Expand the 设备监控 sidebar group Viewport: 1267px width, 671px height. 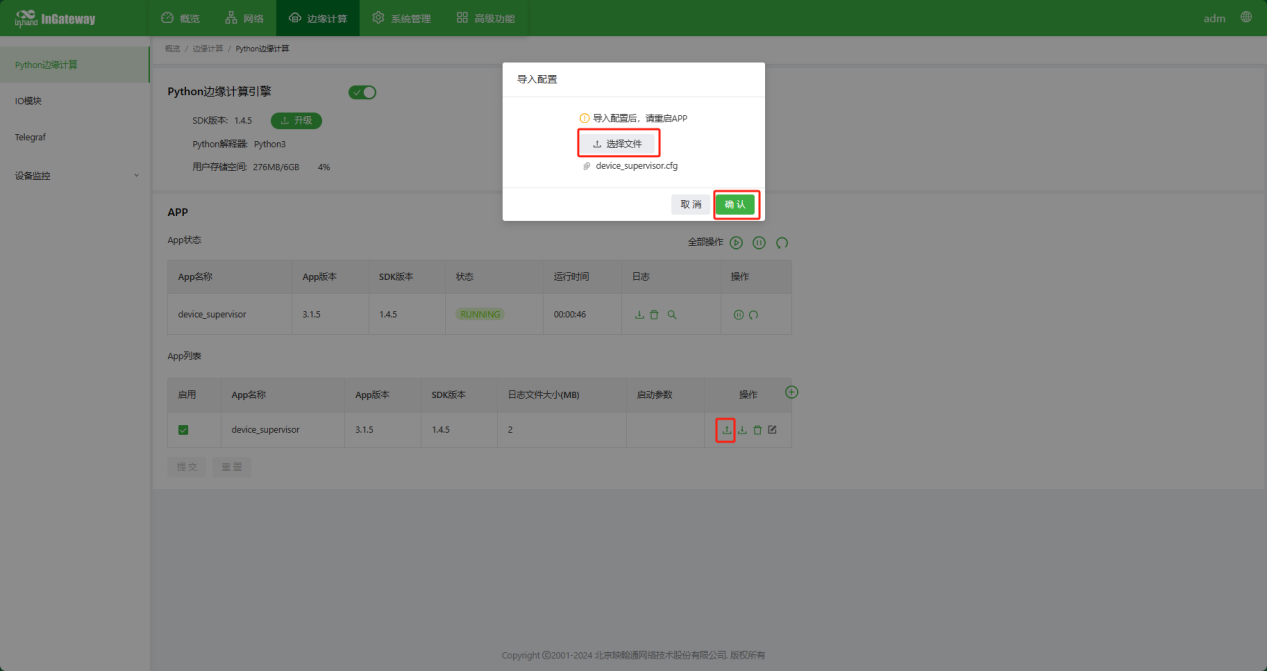click(74, 175)
